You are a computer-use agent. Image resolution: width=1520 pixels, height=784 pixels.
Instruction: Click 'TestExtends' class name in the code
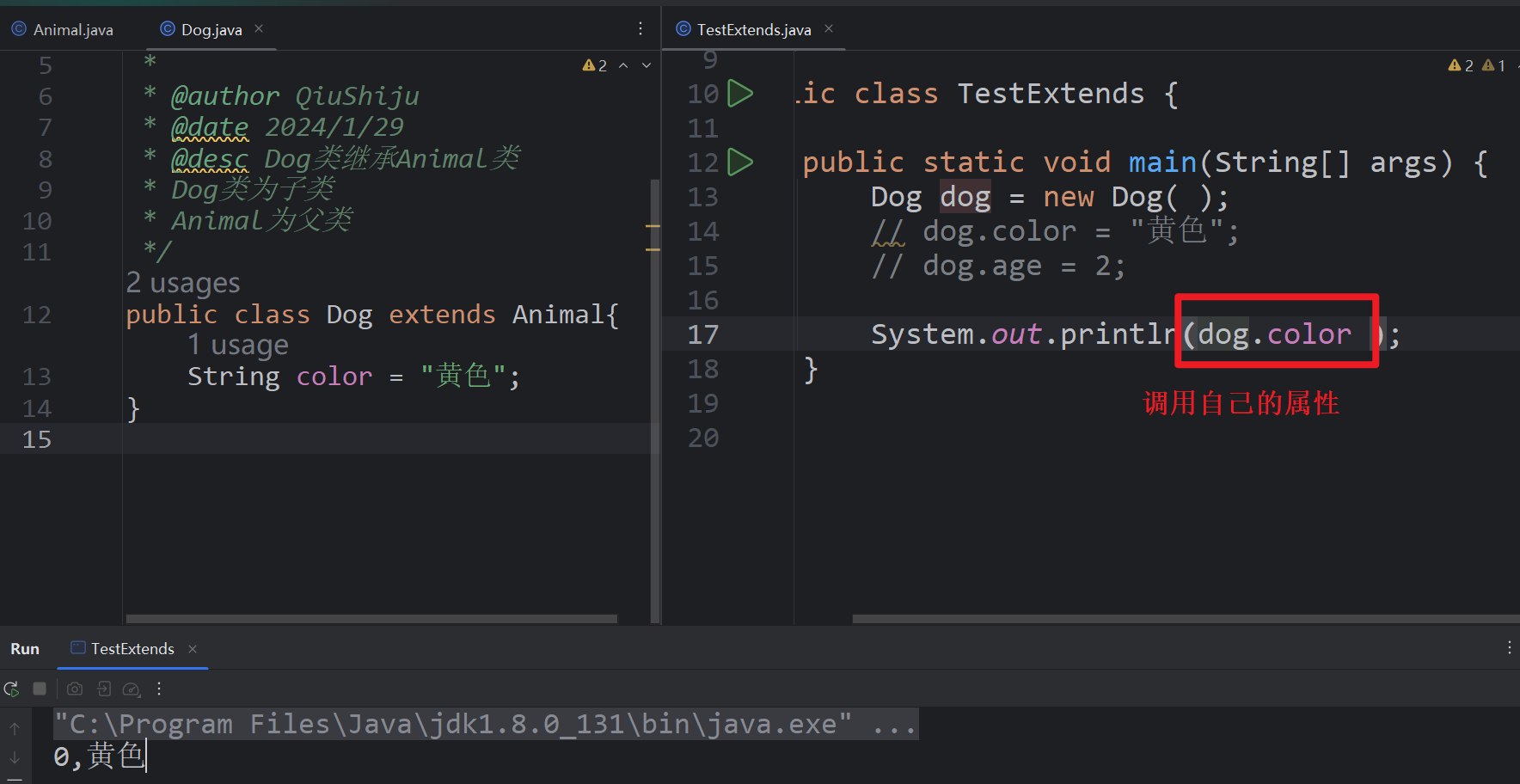[x=1051, y=93]
